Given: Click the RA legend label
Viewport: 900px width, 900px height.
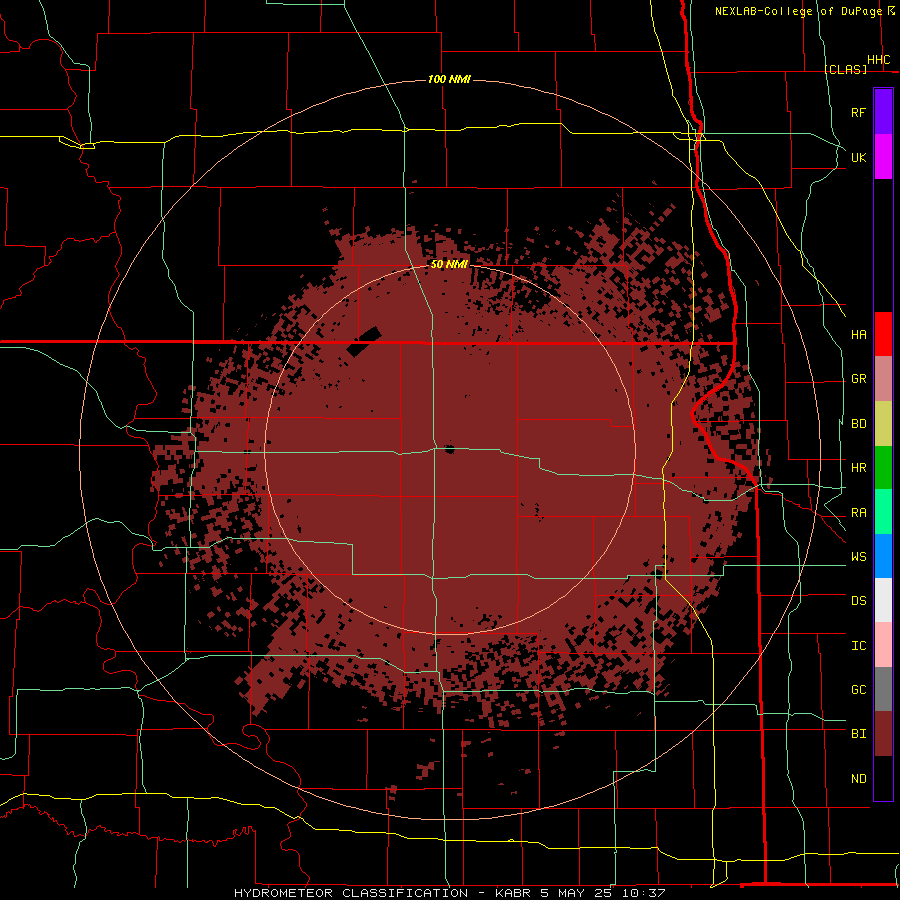Looking at the screenshot, I should pos(858,513).
